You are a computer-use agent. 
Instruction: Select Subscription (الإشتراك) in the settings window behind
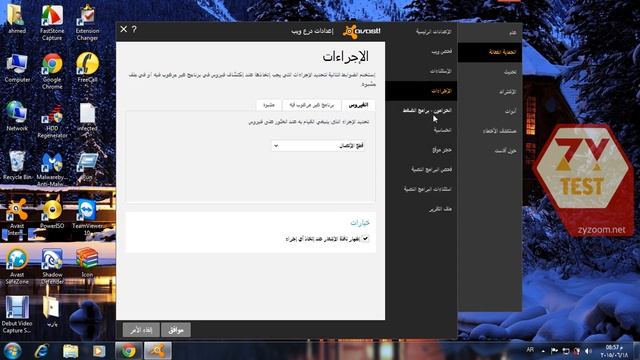pyautogui.click(x=490, y=92)
